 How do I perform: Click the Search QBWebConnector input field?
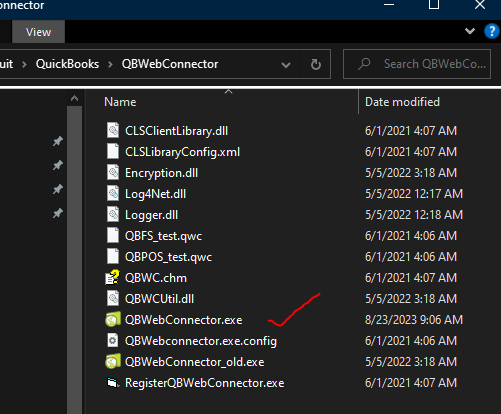(x=417, y=64)
